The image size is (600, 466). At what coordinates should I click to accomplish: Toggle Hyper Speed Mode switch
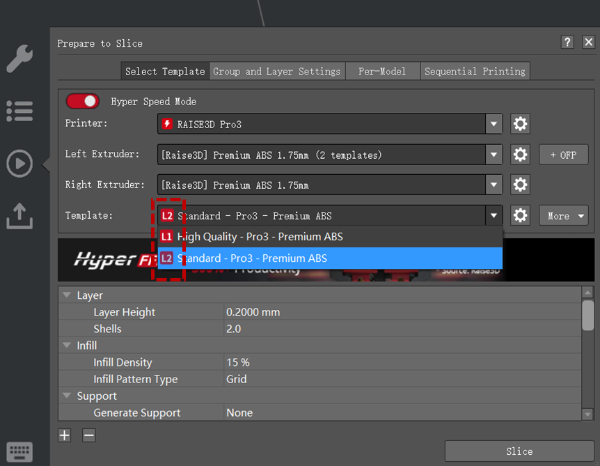(83, 101)
